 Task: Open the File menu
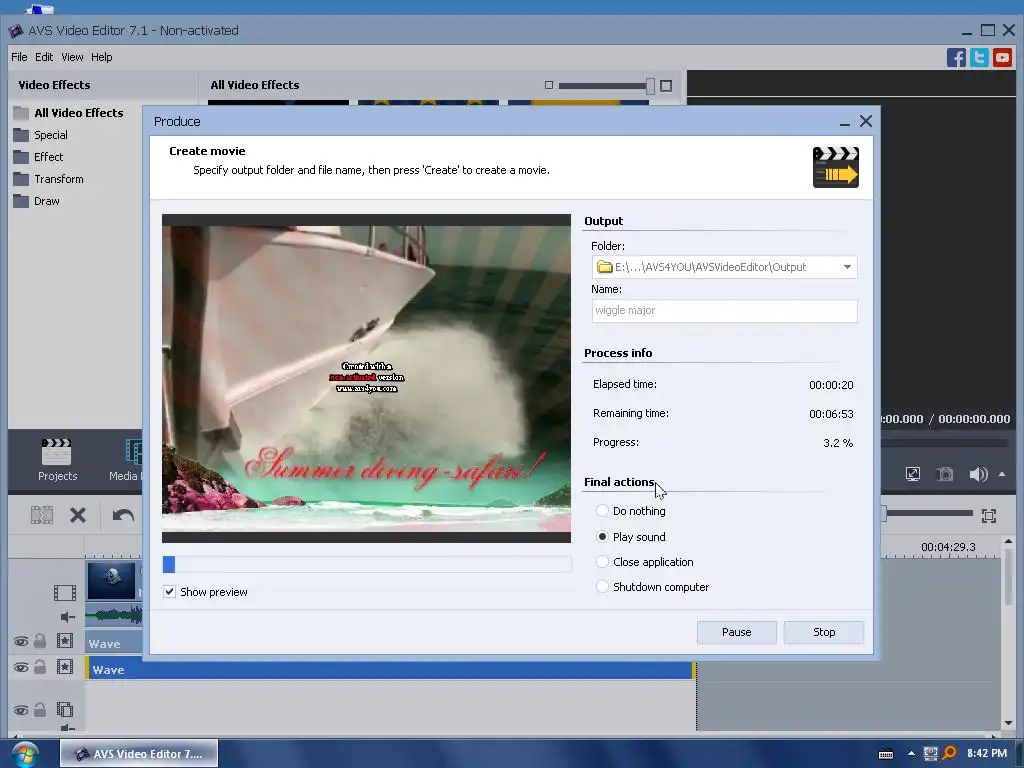point(19,57)
